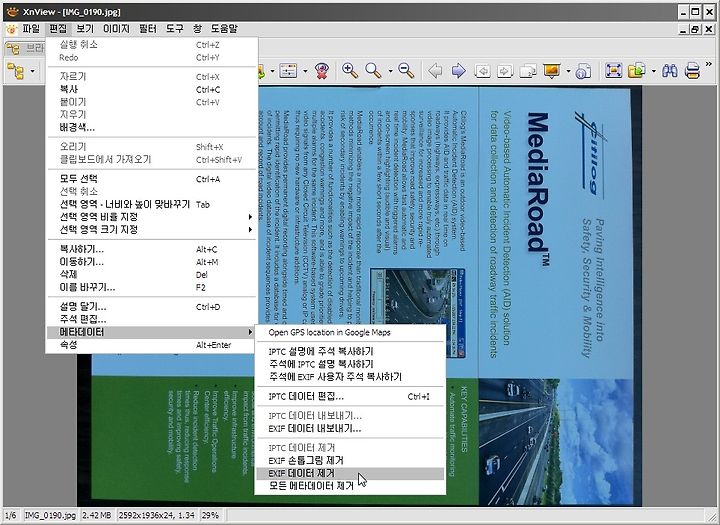Open the 이미지 menu

(116, 29)
